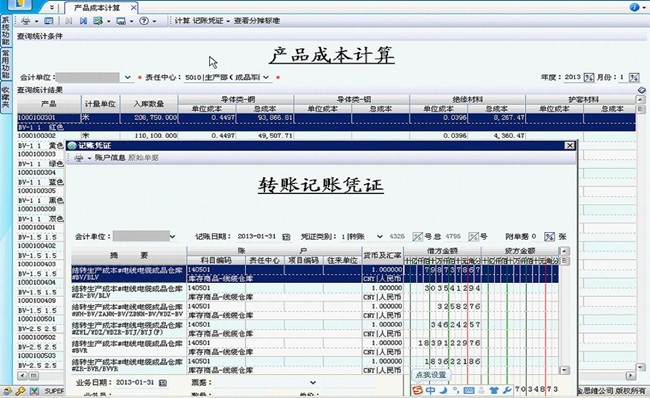This screenshot has width=650, height=398.
Task: Open 系统功能 side panel tab
Action: 5,31
